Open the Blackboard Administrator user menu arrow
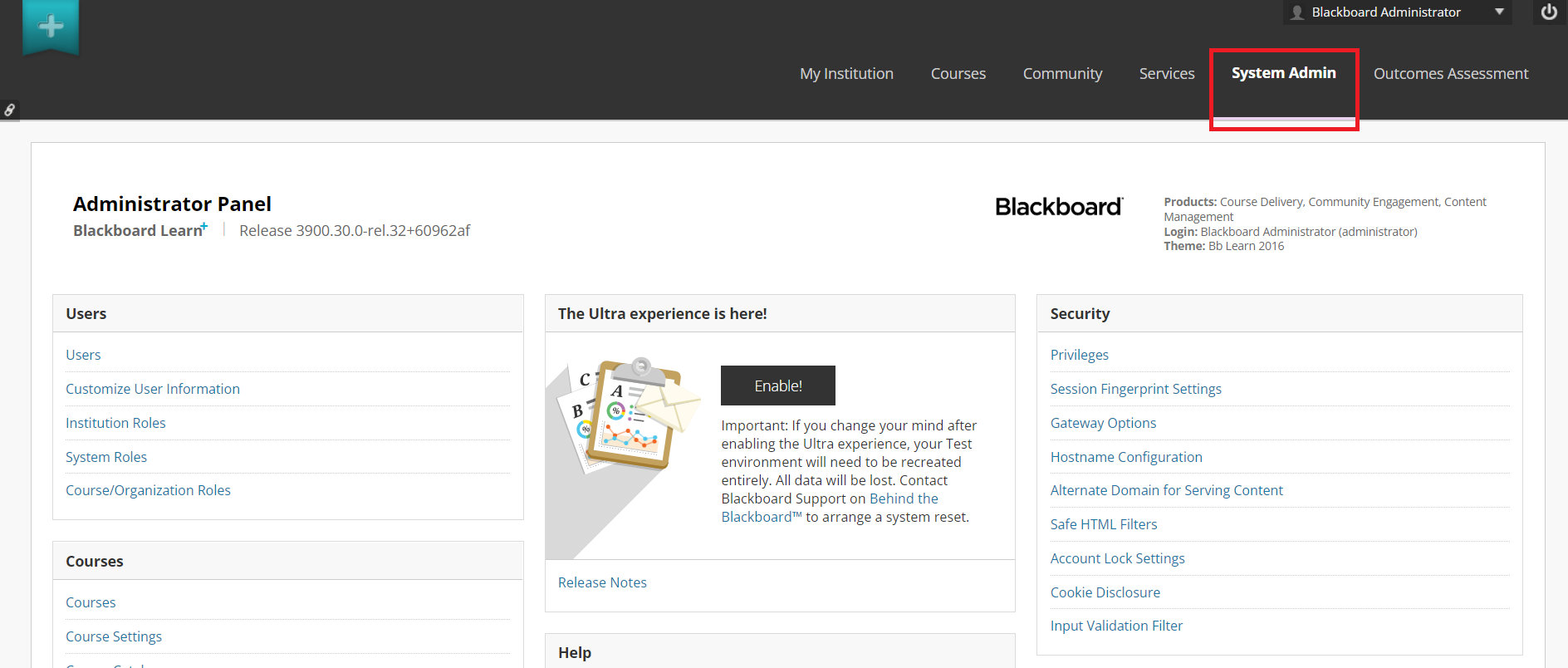Screen dimensions: 1568x668 (1499, 12)
